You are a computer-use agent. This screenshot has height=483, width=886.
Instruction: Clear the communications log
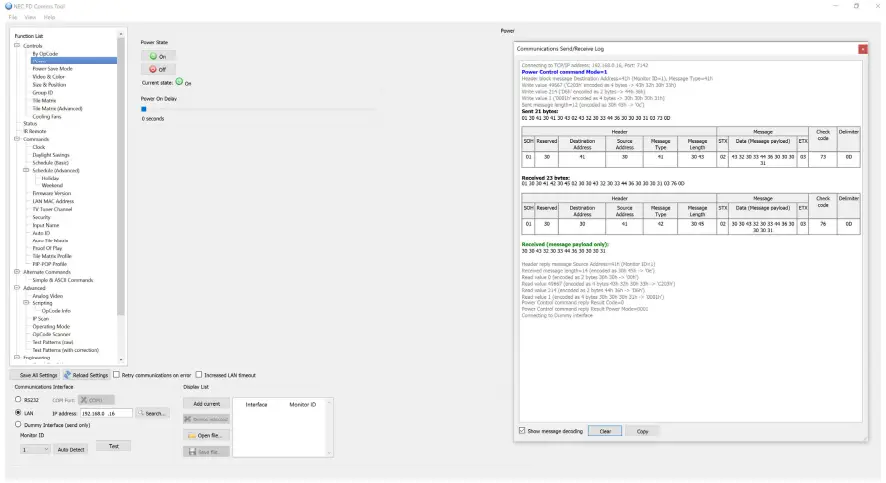pos(605,431)
